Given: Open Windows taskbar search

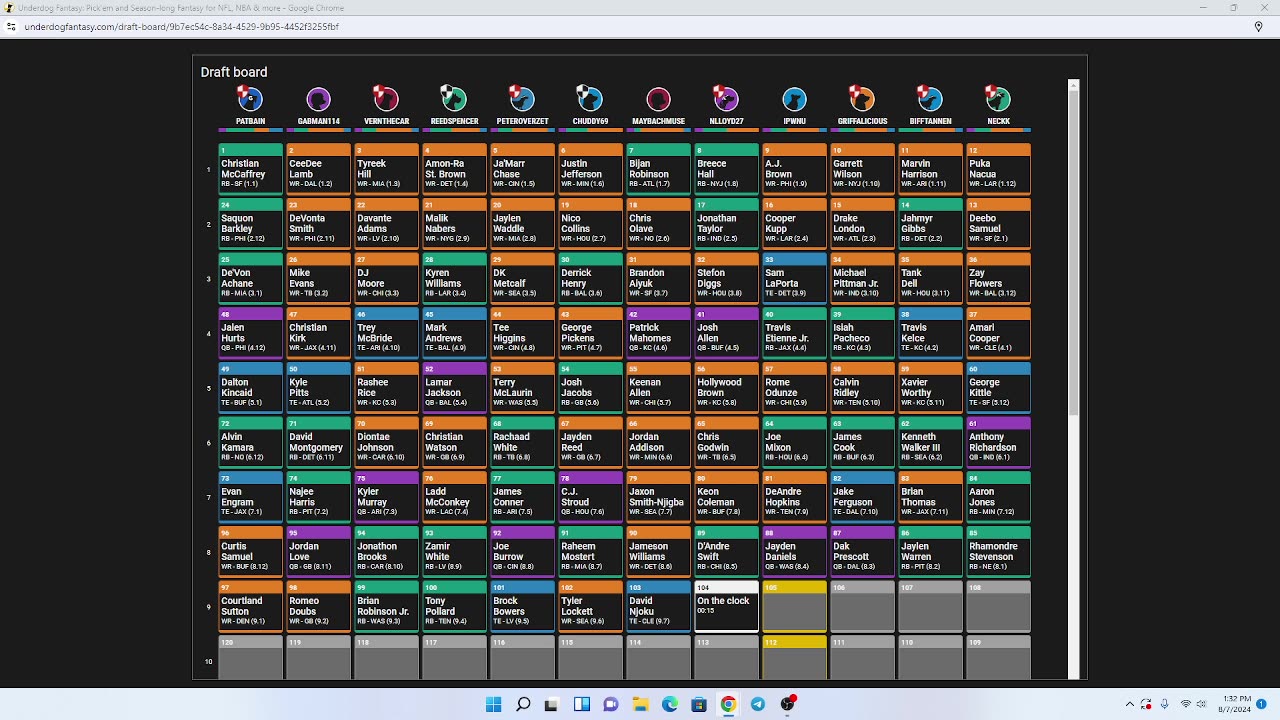Looking at the screenshot, I should click(523, 704).
